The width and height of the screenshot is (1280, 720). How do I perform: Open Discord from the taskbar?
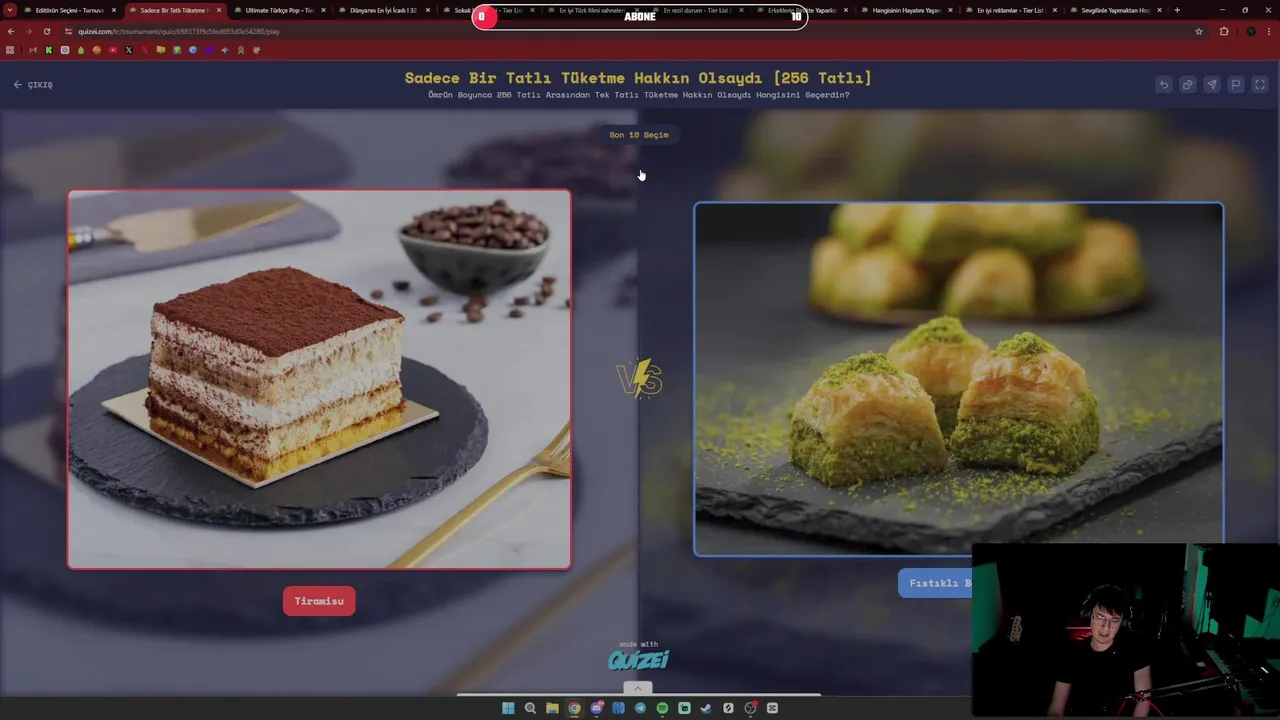pyautogui.click(x=597, y=708)
